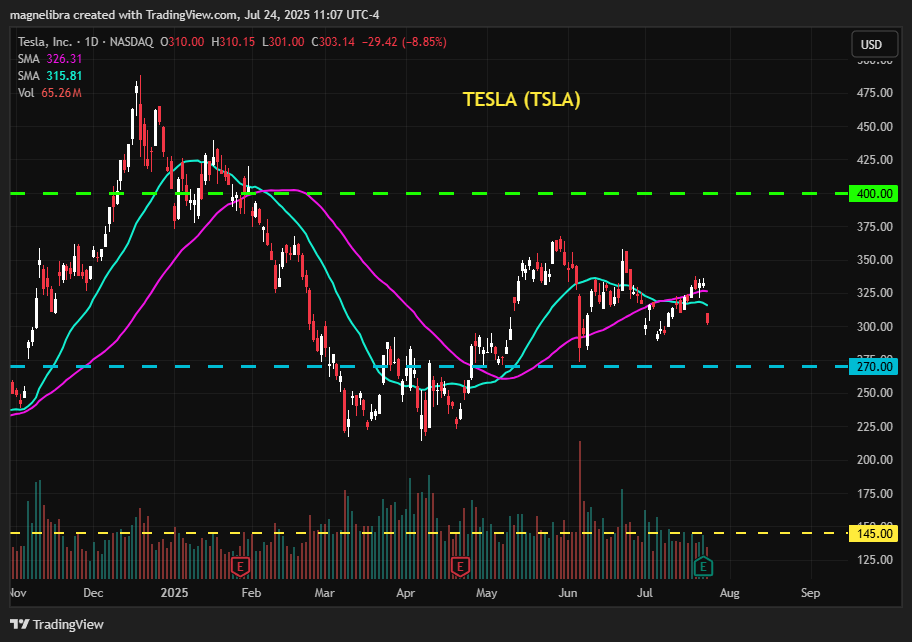This screenshot has height=642, width=912.
Task: Click the open price O310.00
Action: coord(182,42)
